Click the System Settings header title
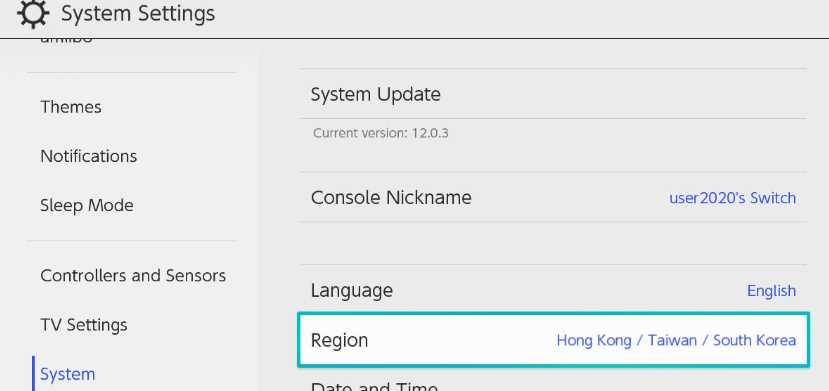 coord(138,14)
